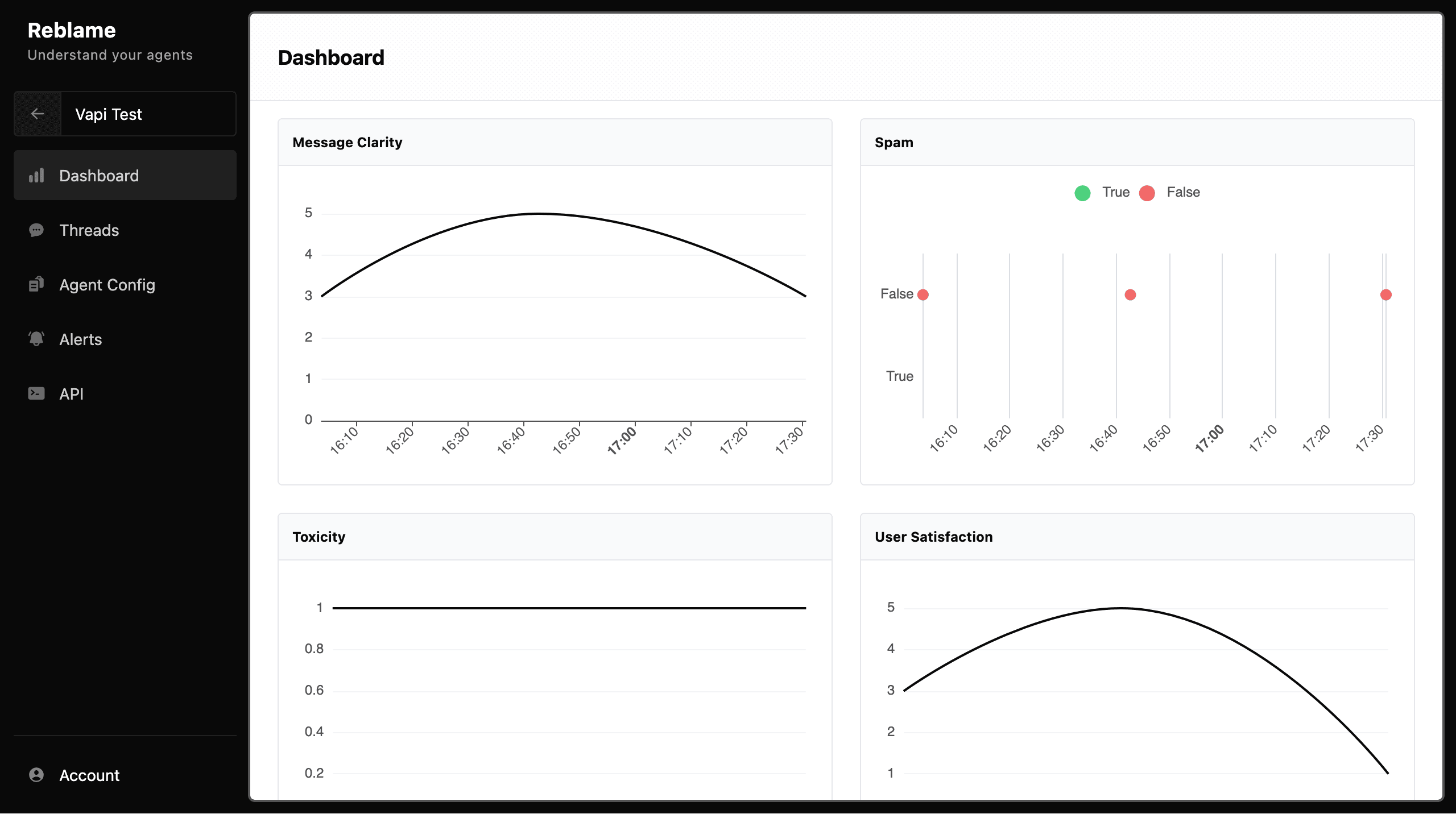The width and height of the screenshot is (1456, 814).
Task: Click the Account user avatar icon
Action: point(36,775)
